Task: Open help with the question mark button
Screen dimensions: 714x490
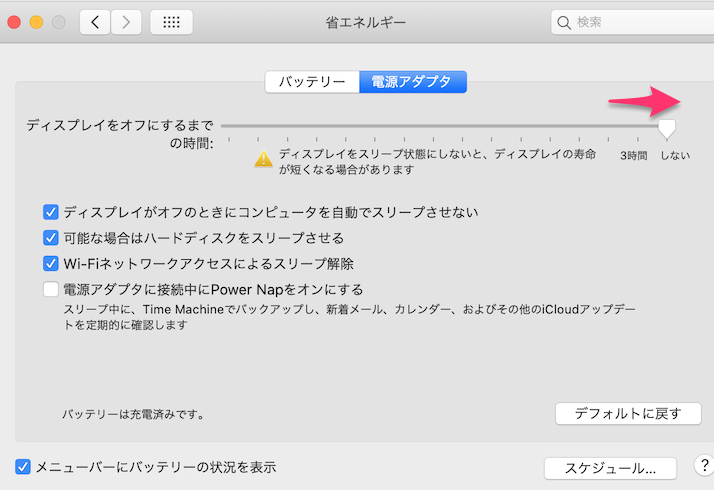Action: coord(704,465)
